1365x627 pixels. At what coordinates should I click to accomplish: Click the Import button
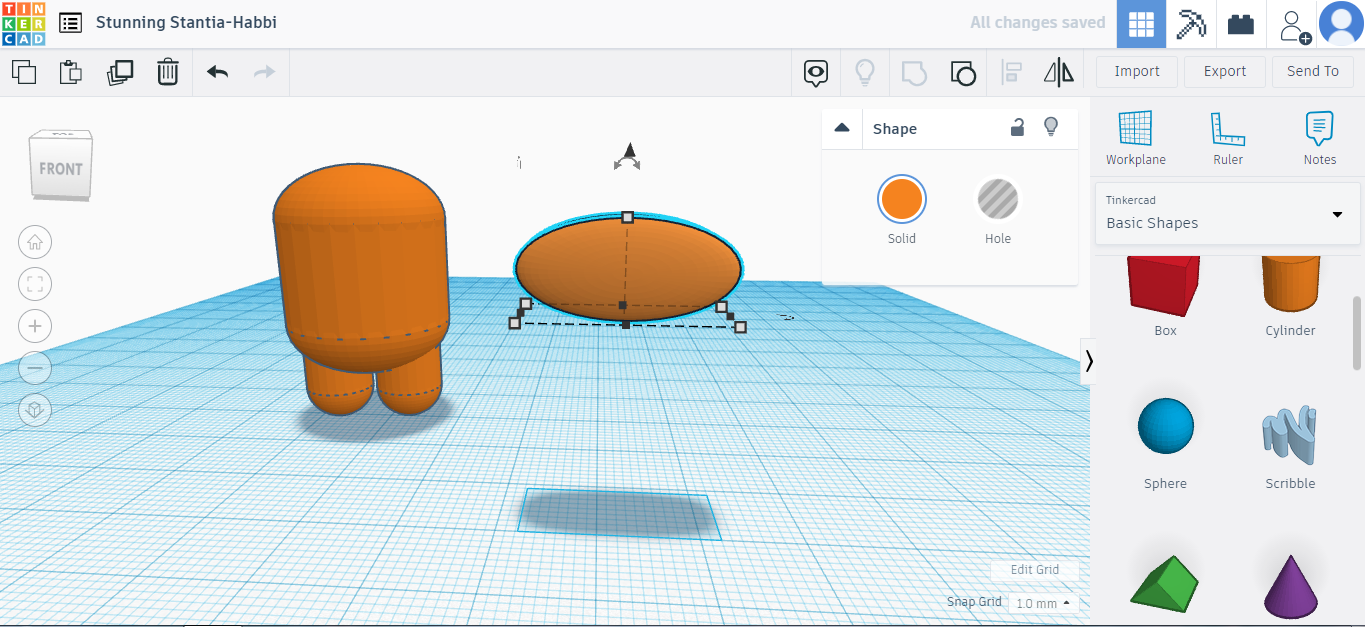tap(1137, 71)
